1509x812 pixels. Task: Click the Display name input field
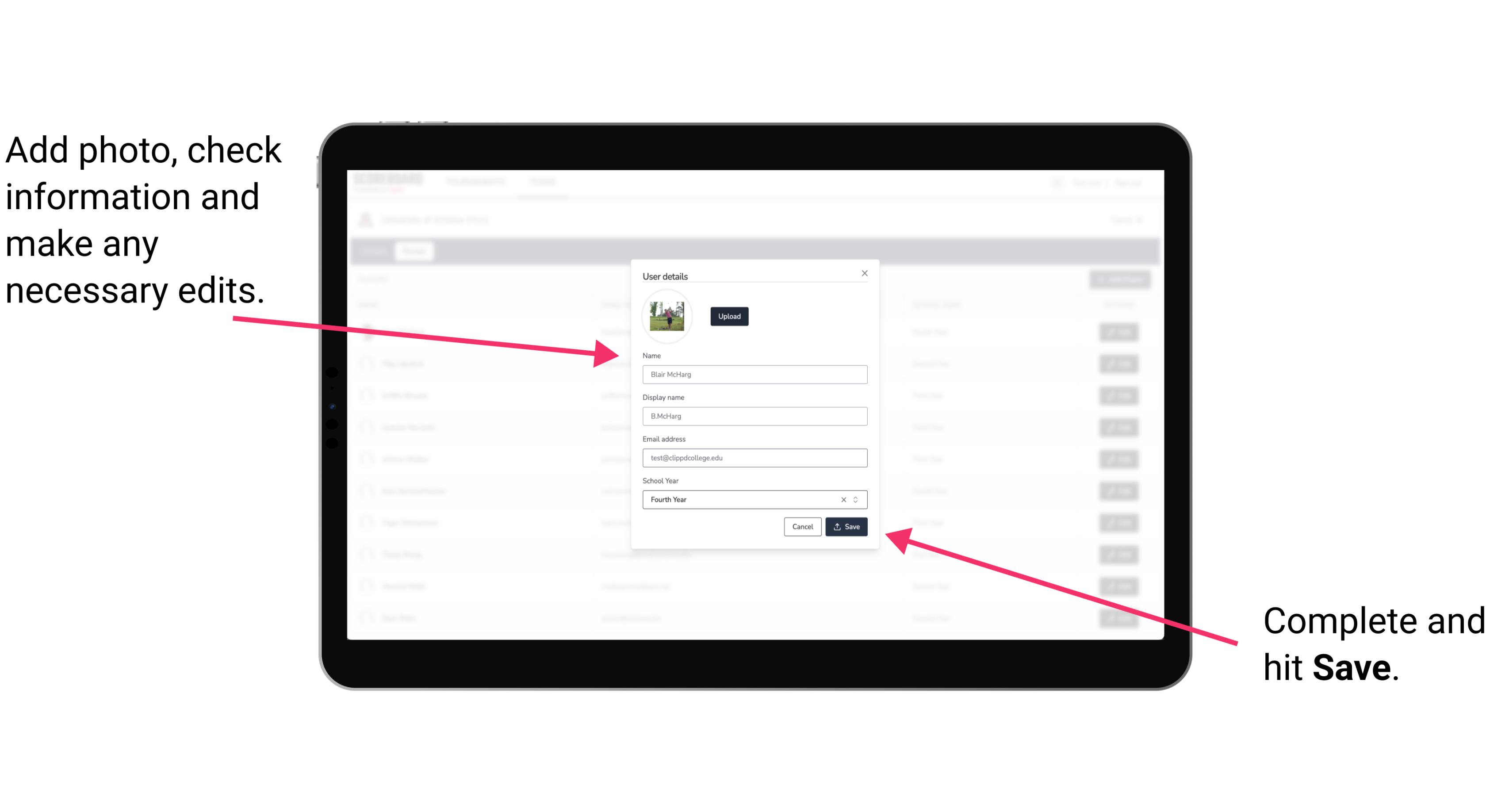(755, 416)
